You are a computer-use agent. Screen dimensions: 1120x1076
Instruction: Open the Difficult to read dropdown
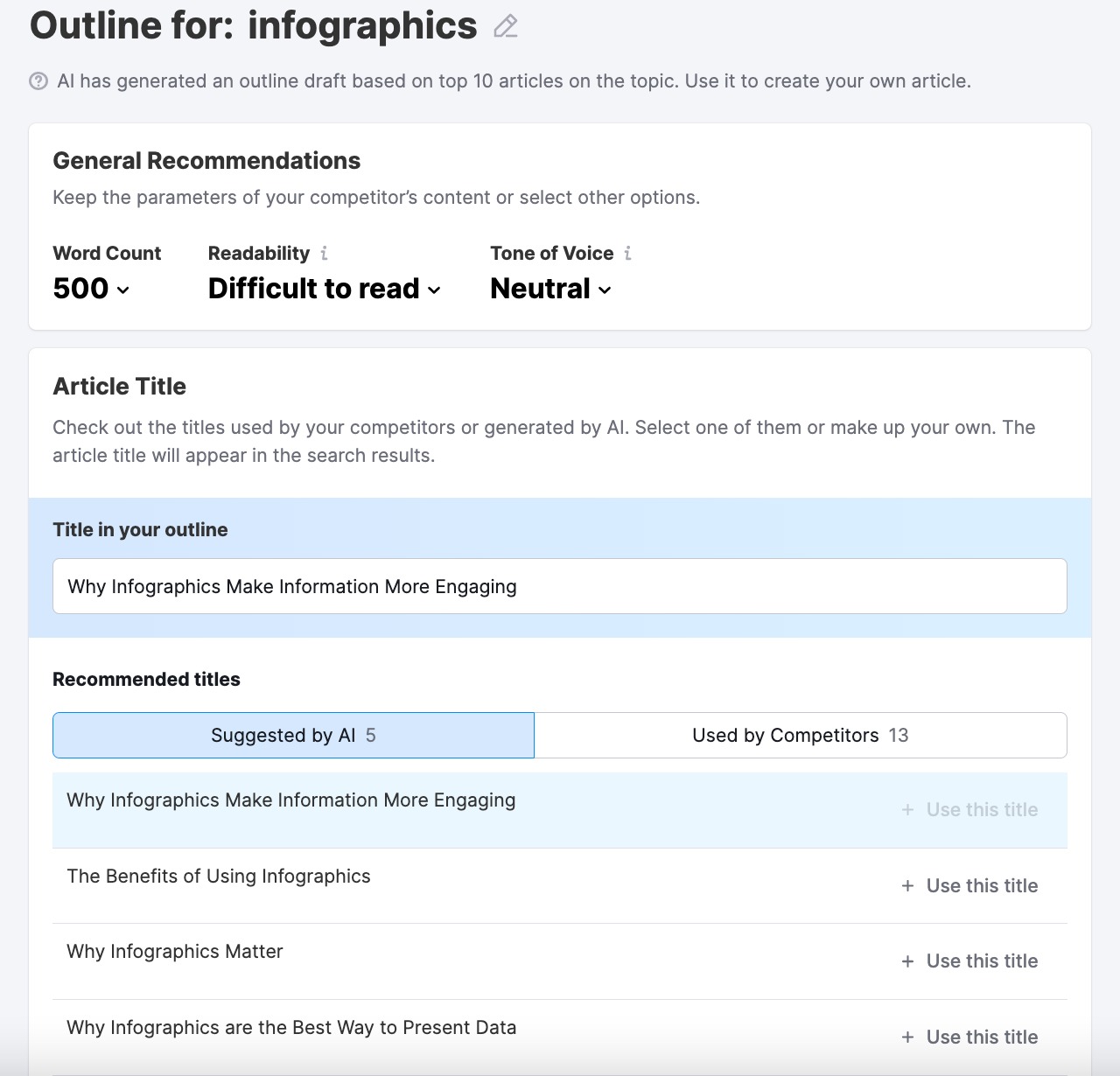[325, 289]
